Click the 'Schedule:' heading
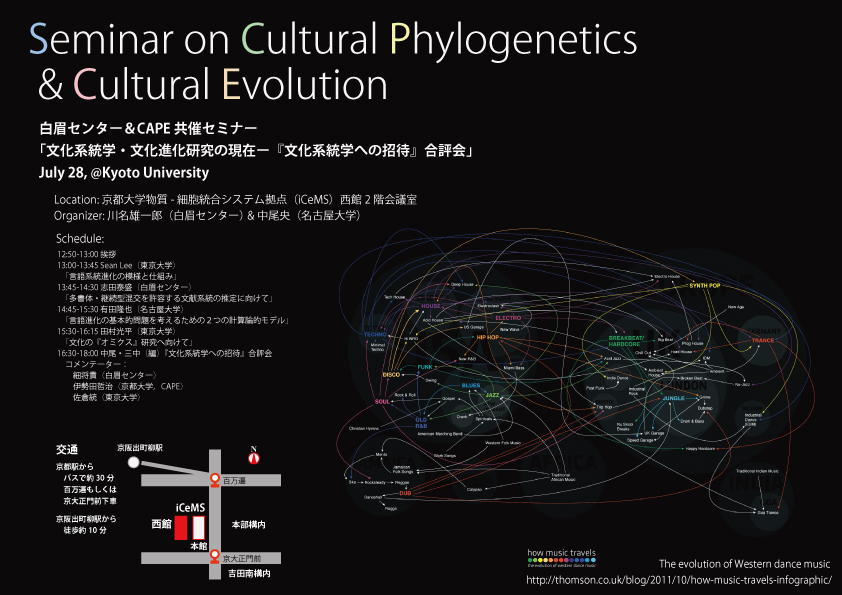842x595 pixels. coord(80,239)
